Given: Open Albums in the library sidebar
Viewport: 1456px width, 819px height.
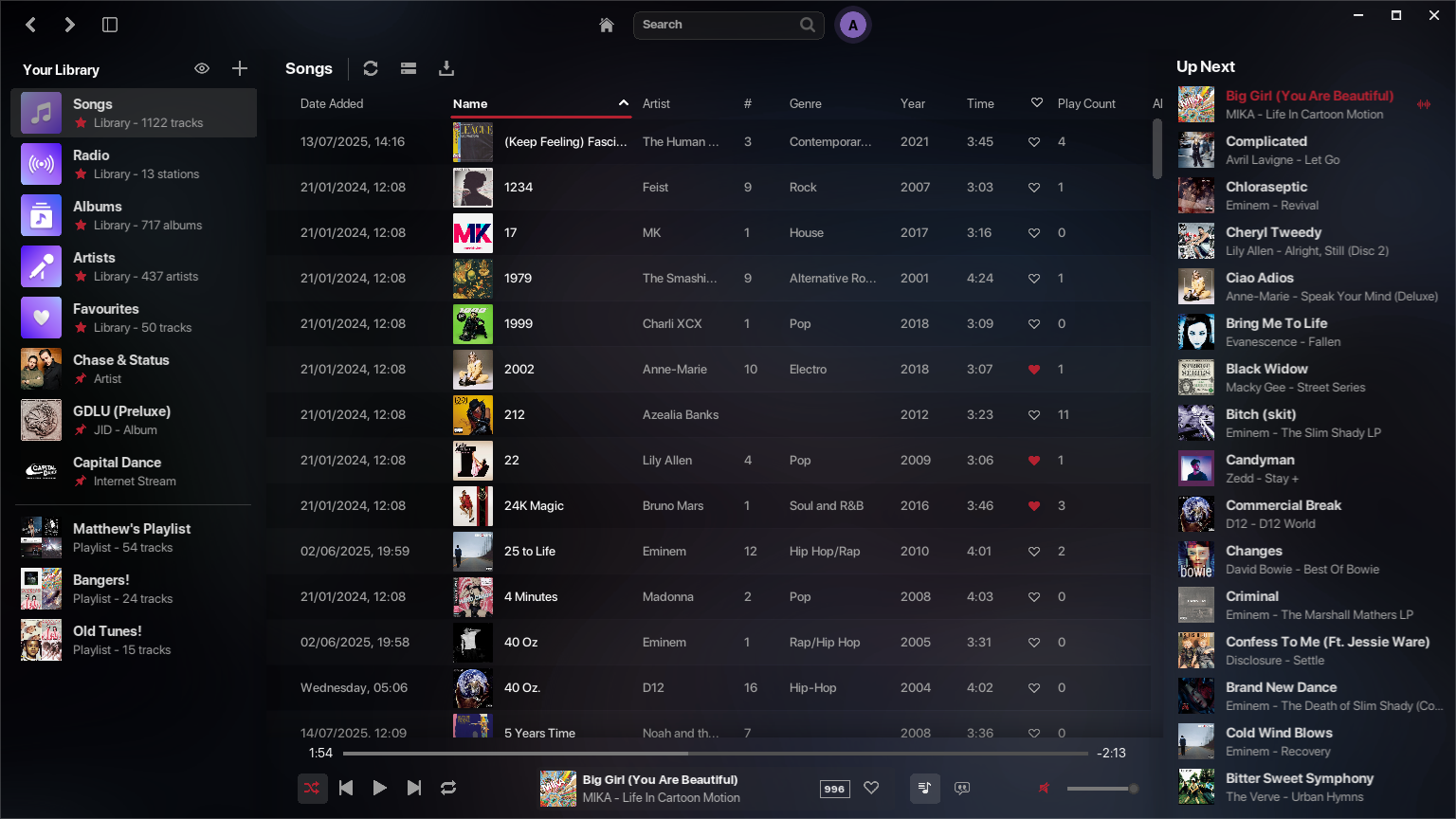Looking at the screenshot, I should [x=134, y=215].
